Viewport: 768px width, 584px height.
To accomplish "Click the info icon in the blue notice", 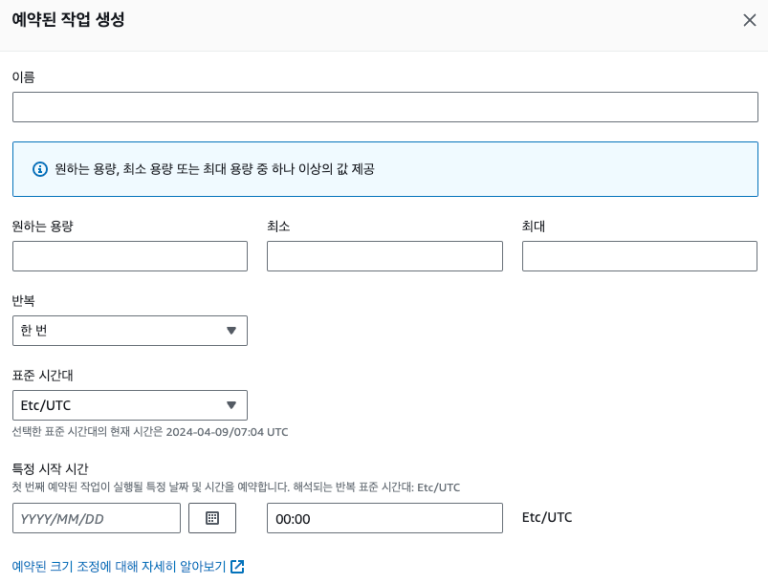I will click(40, 169).
